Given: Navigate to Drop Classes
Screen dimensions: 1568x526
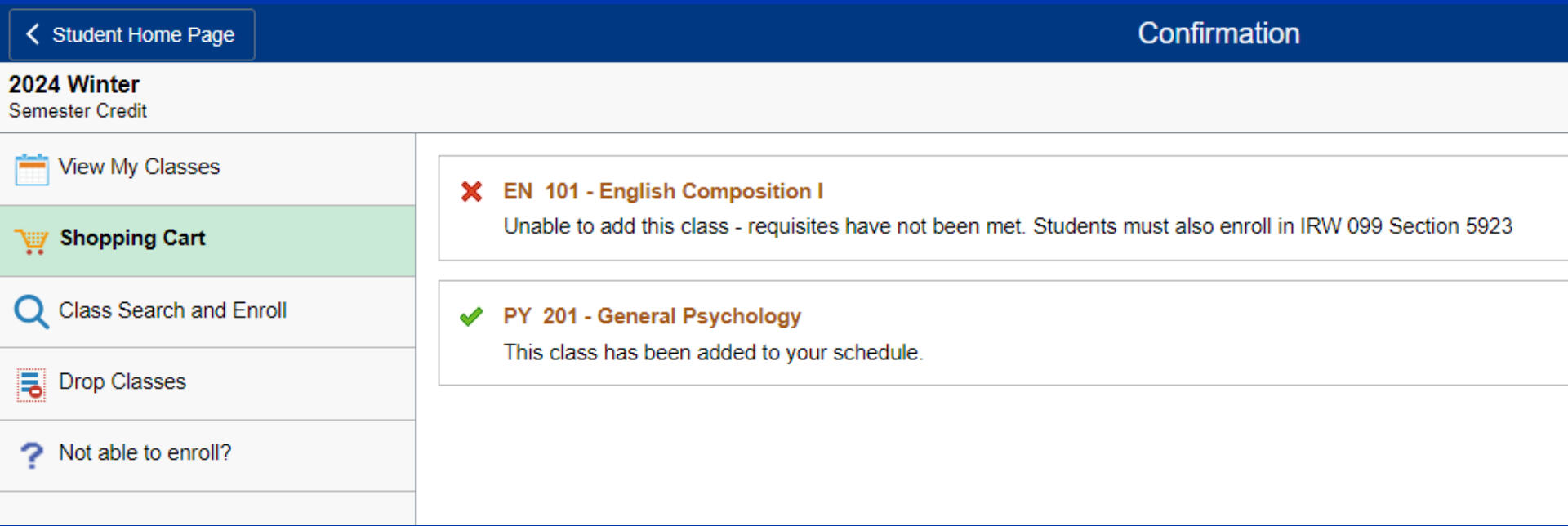Looking at the screenshot, I should coord(122,381).
